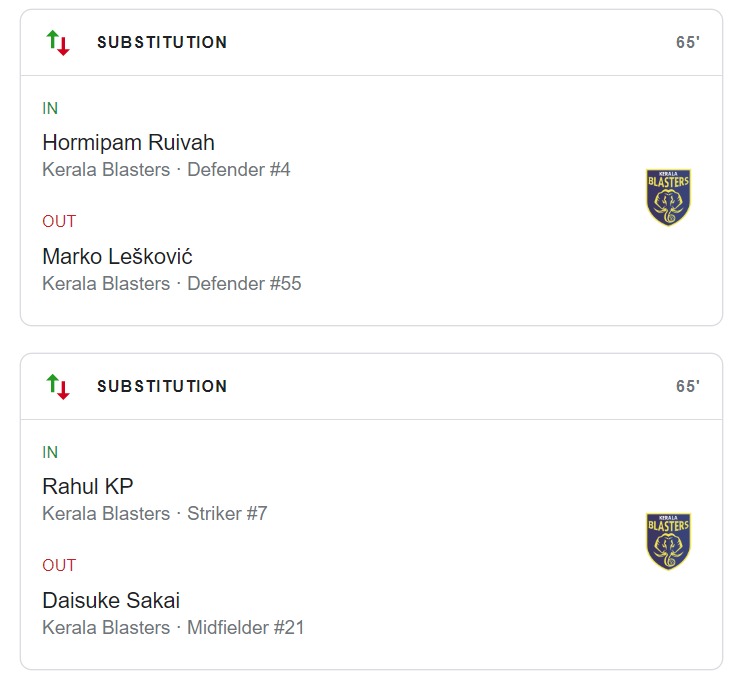Click the 65' minute marker in the Rahul KP card
Screen dimensions: 737x676
click(687, 386)
